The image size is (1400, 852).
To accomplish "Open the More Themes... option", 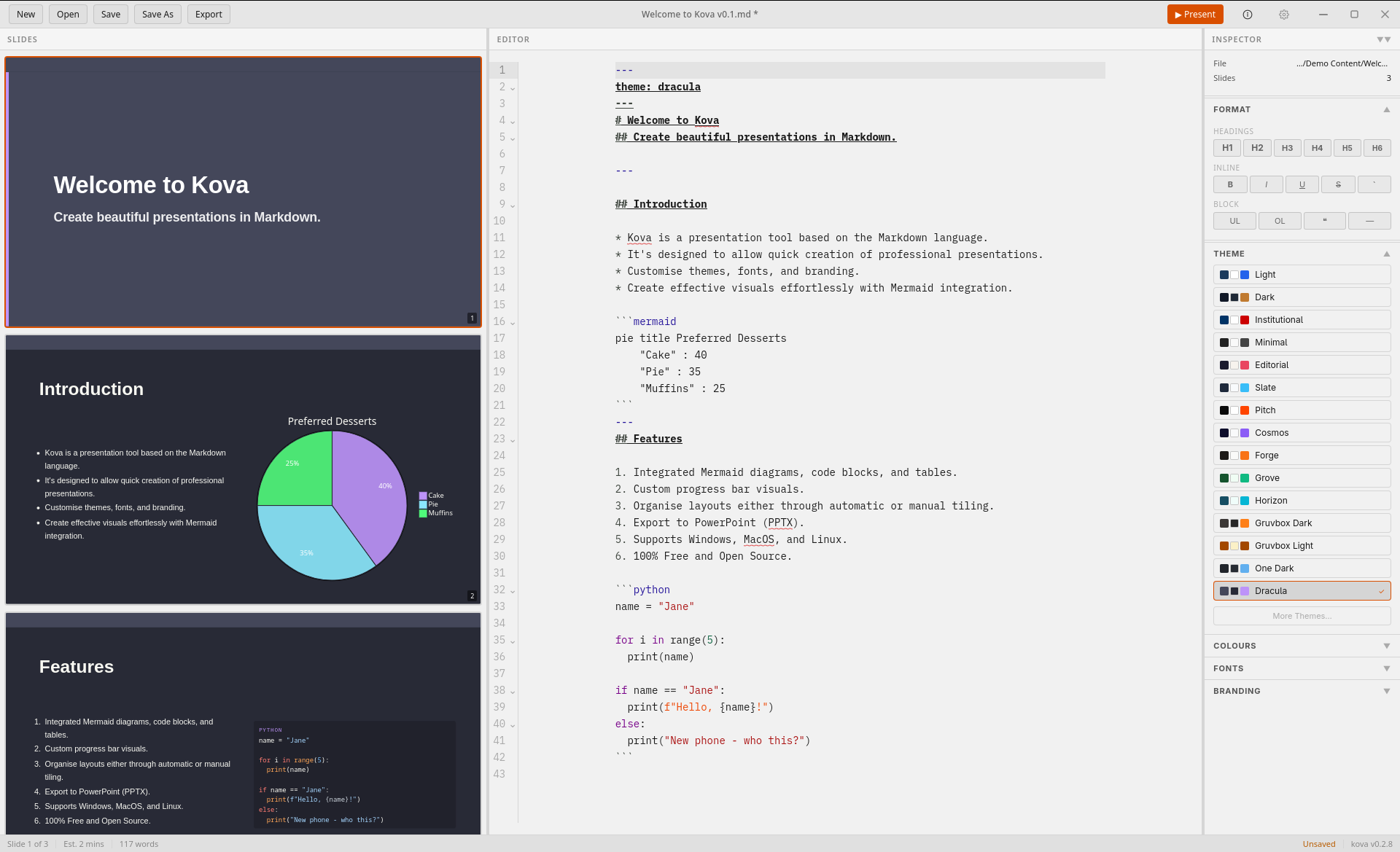I will click(1302, 616).
